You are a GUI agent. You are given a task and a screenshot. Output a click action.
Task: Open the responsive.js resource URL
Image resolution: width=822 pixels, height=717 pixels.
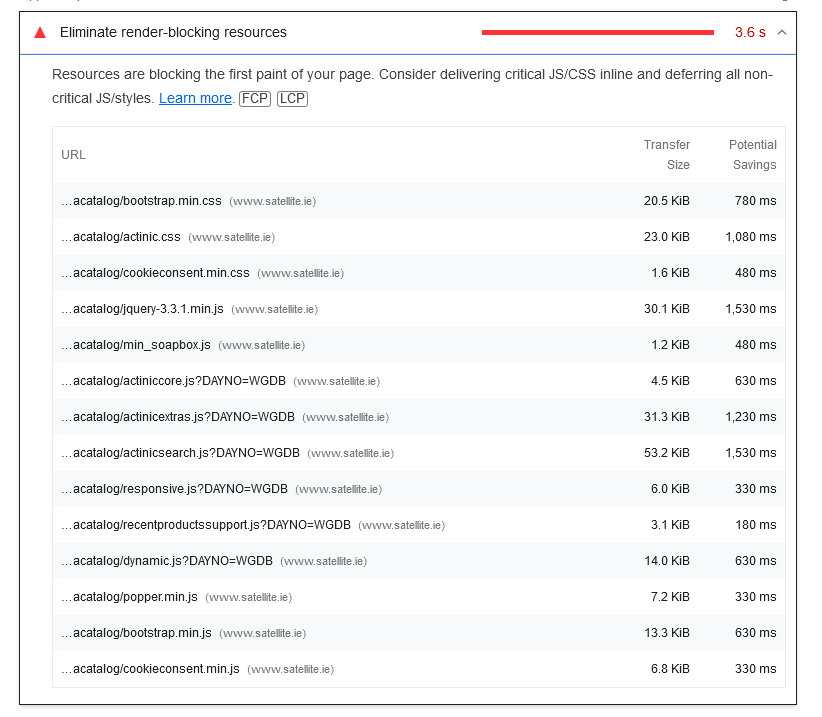[174, 489]
